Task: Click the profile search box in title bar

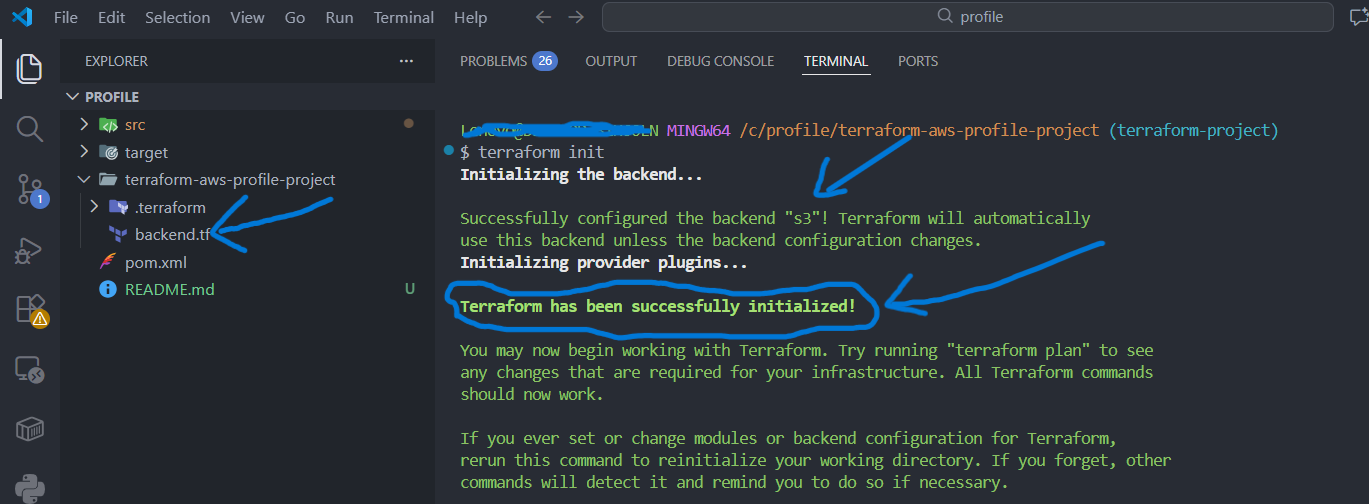Action: coord(968,17)
